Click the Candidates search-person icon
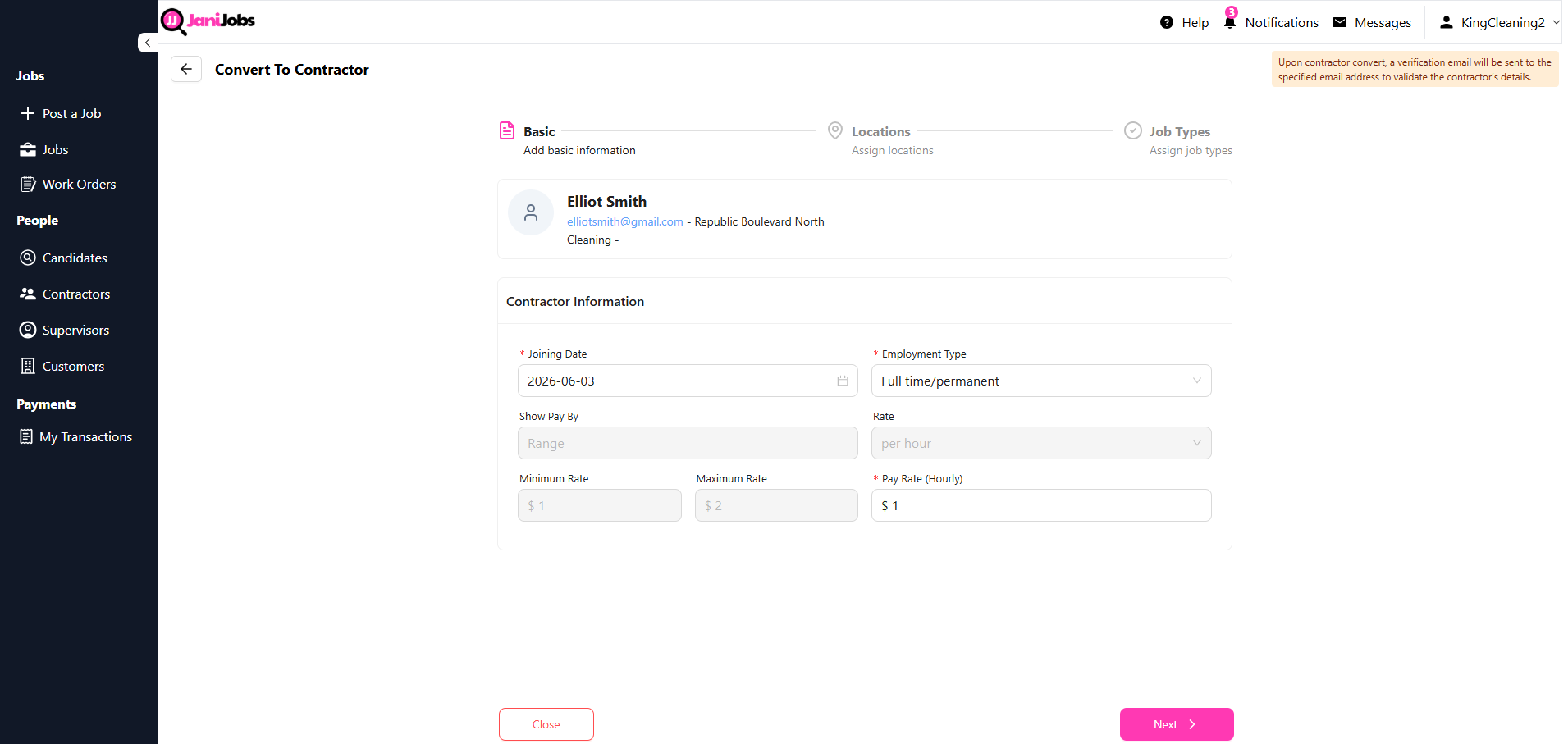 click(x=28, y=258)
